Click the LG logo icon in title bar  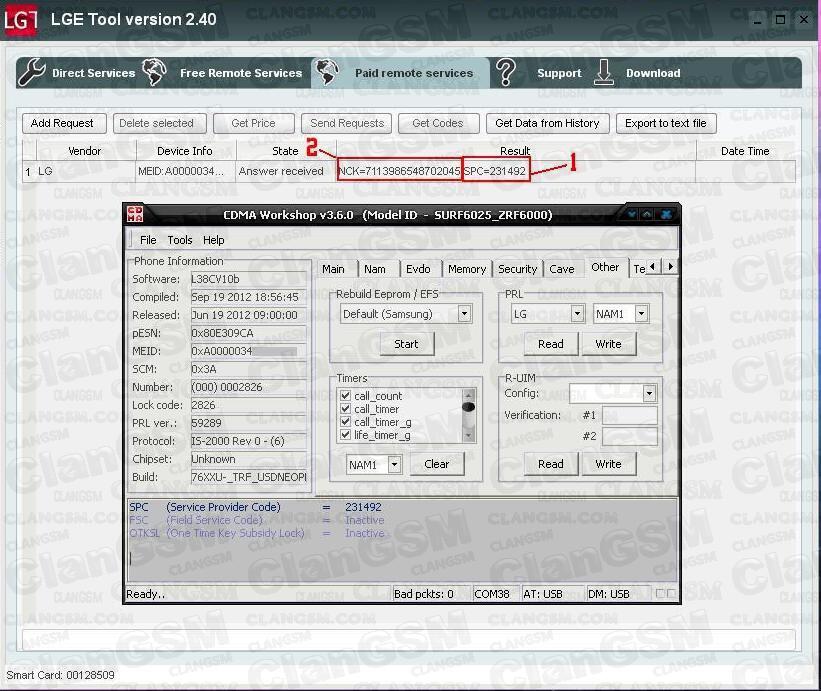20,20
